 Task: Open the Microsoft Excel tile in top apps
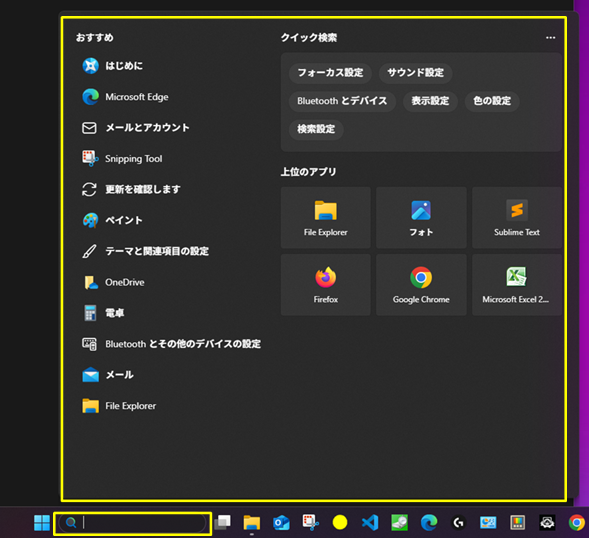point(517,285)
